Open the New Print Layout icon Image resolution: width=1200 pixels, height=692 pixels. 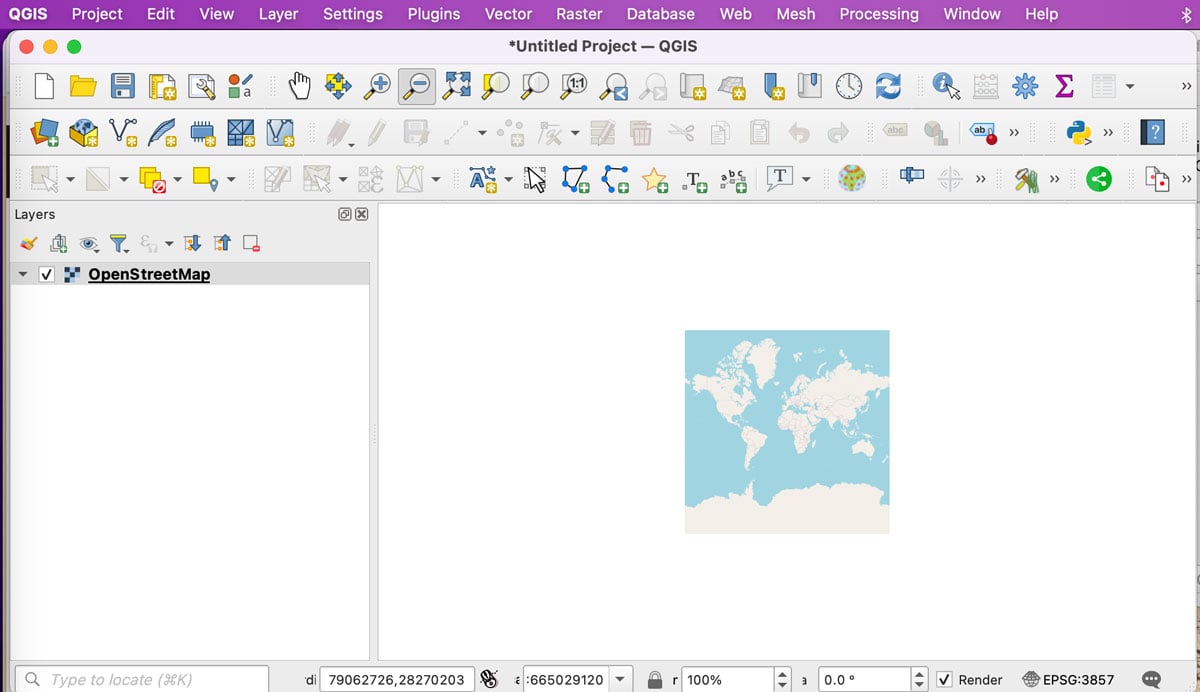(x=162, y=87)
